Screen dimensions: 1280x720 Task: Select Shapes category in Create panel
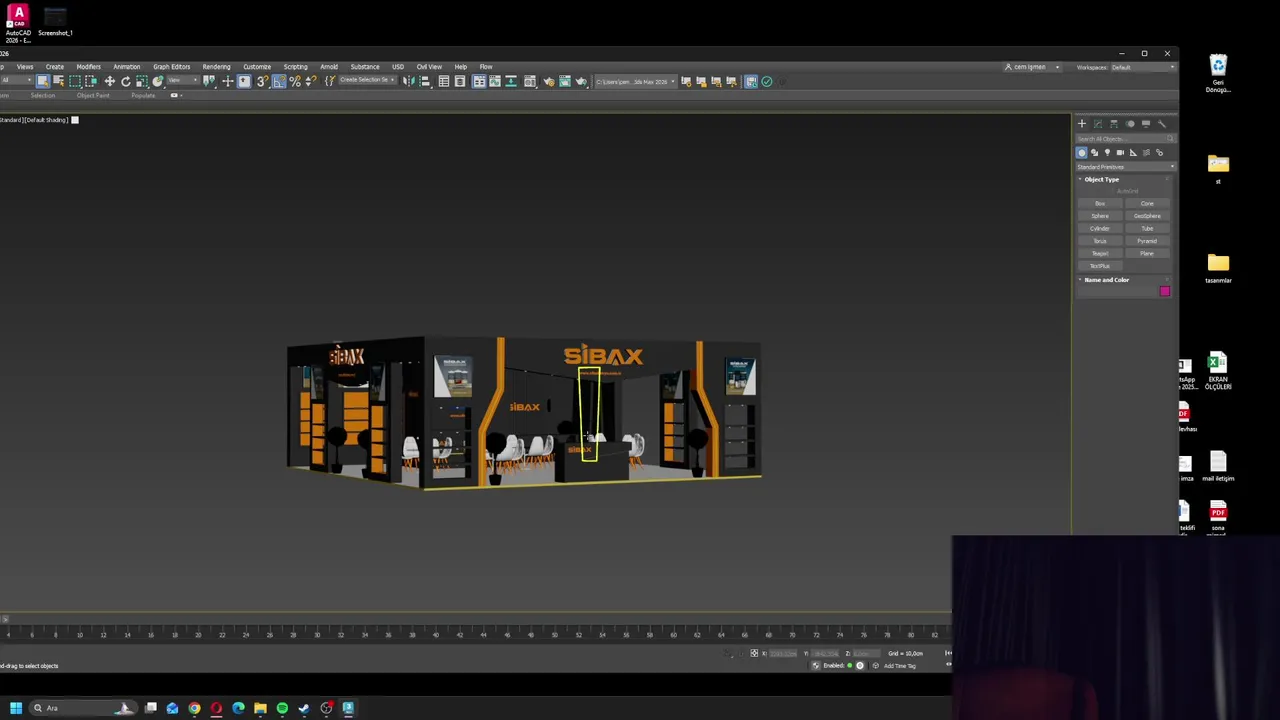(1094, 153)
